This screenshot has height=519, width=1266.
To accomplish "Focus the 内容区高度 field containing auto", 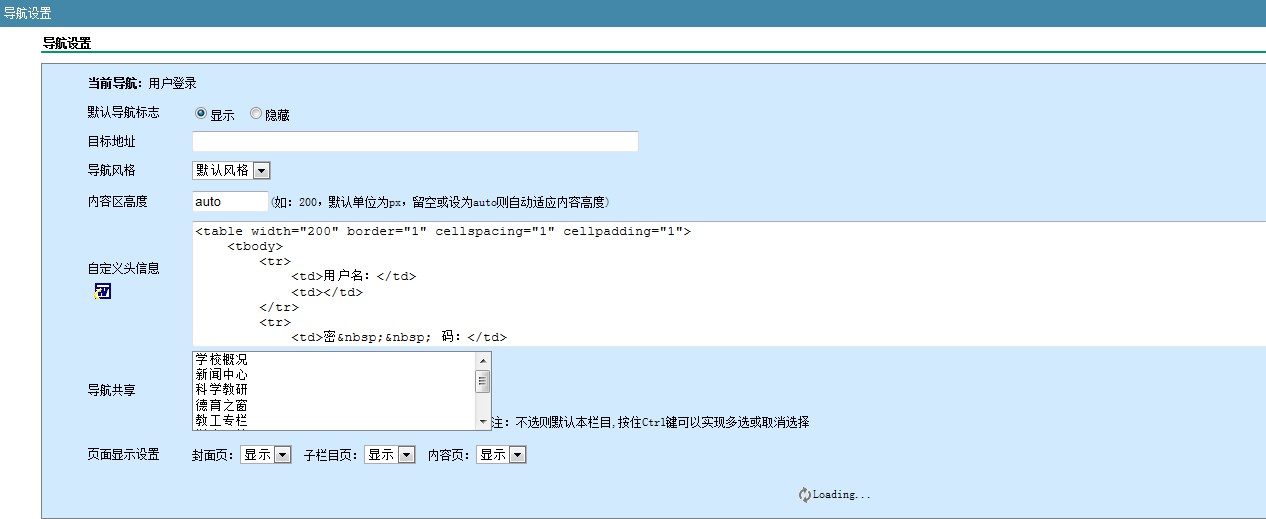I will [230, 202].
